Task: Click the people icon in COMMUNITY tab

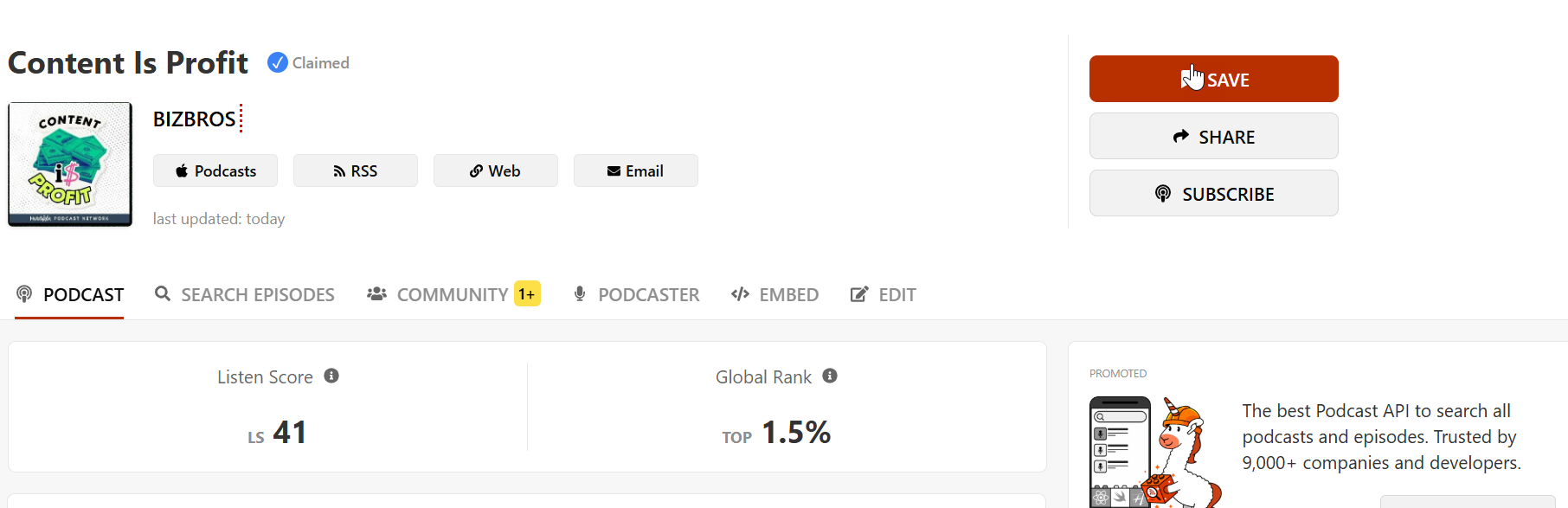Action: [376, 294]
